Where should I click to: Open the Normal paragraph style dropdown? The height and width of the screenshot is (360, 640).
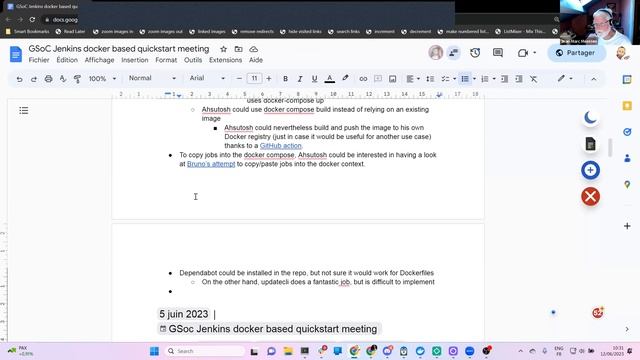[x=152, y=78]
